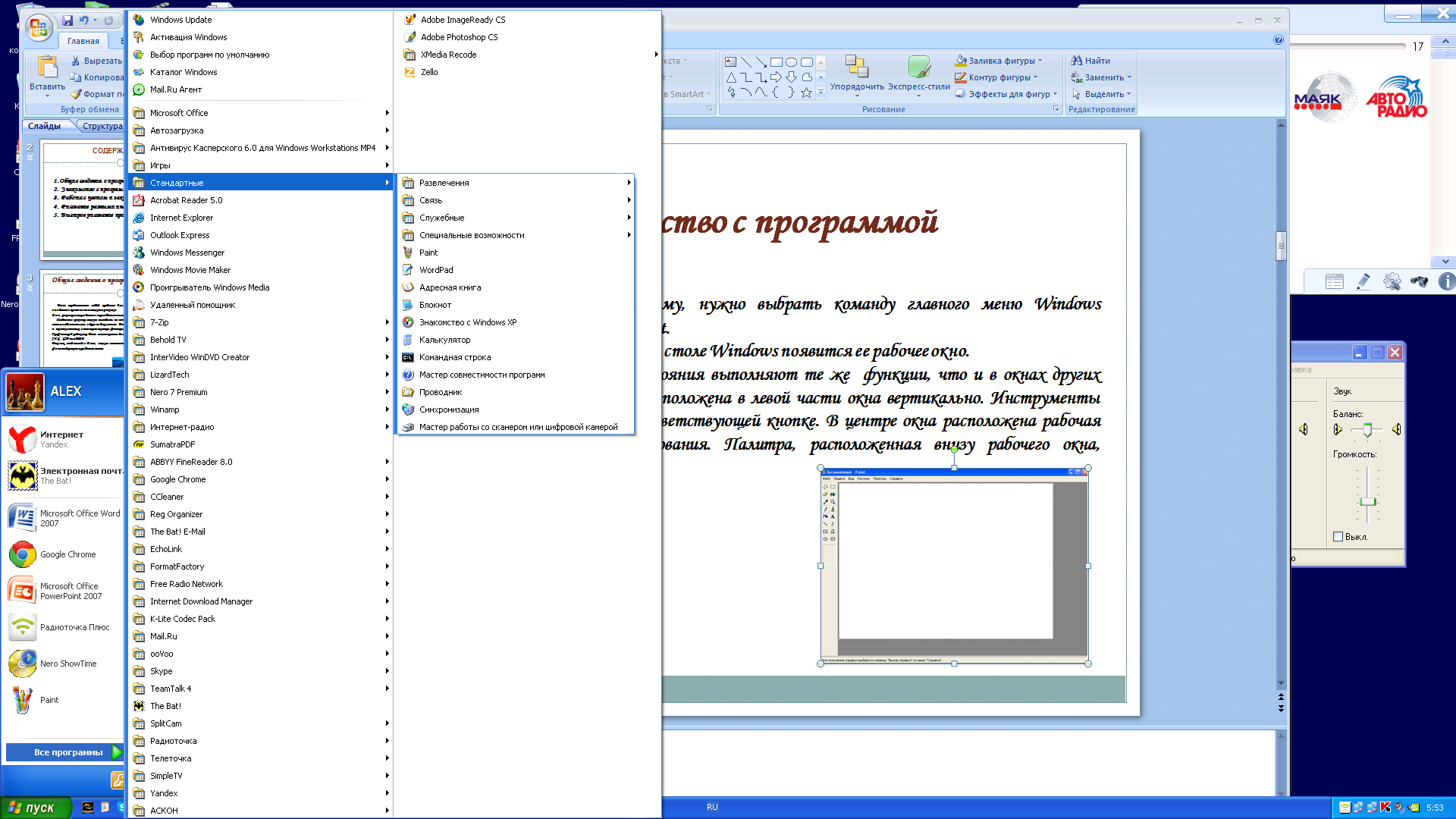The image size is (1456, 819).
Task: Switch to the Главная ribbon tab
Action: pyautogui.click(x=83, y=41)
